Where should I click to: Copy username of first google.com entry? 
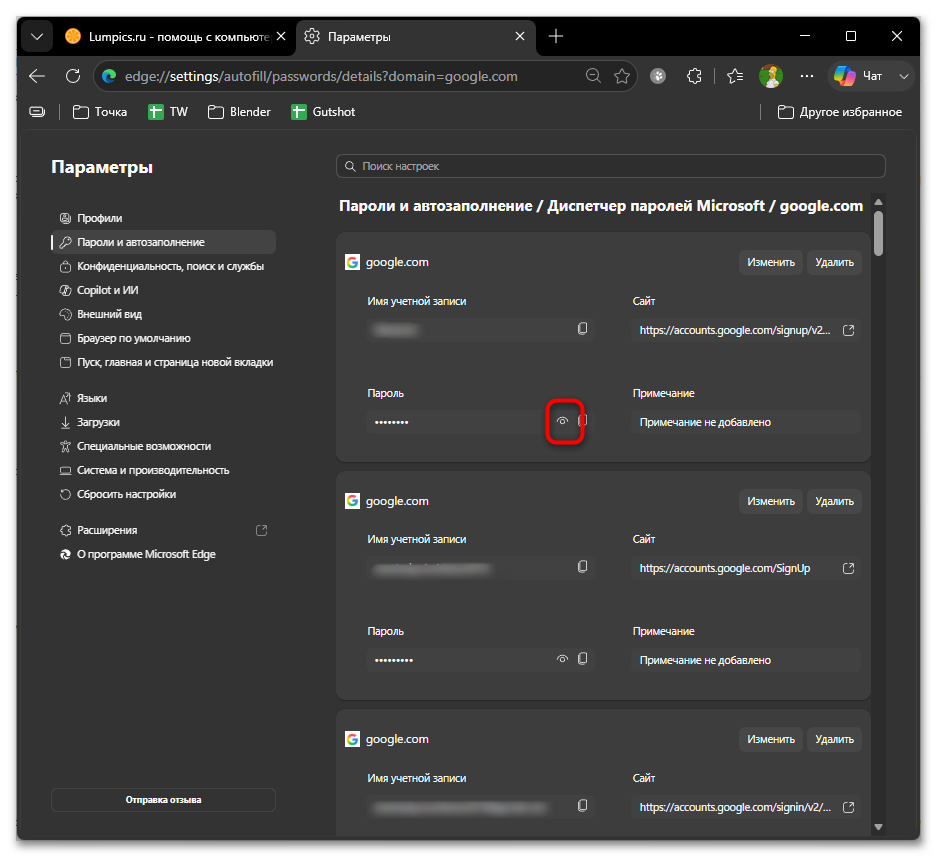(x=583, y=329)
